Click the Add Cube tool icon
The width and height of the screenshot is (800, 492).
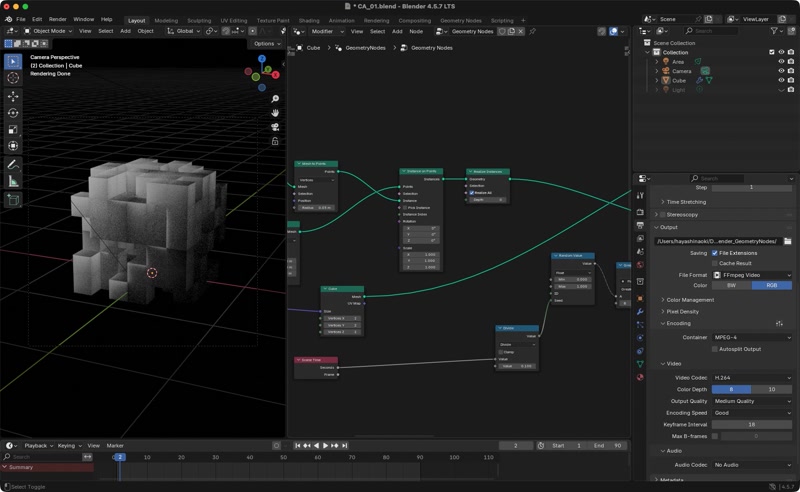click(x=13, y=200)
